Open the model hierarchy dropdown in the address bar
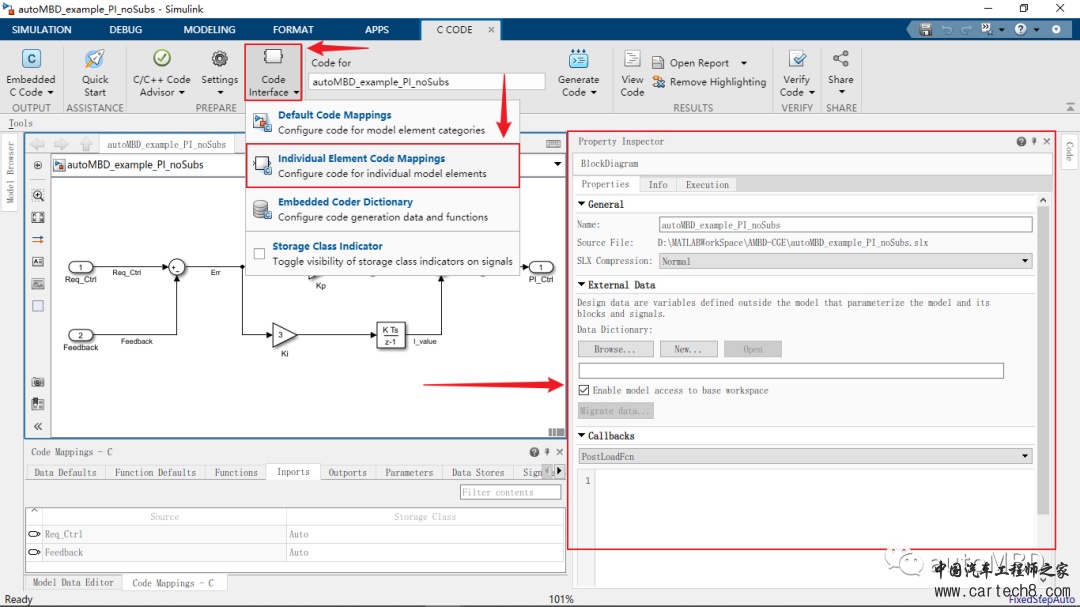The height and width of the screenshot is (607, 1080). pos(557,165)
